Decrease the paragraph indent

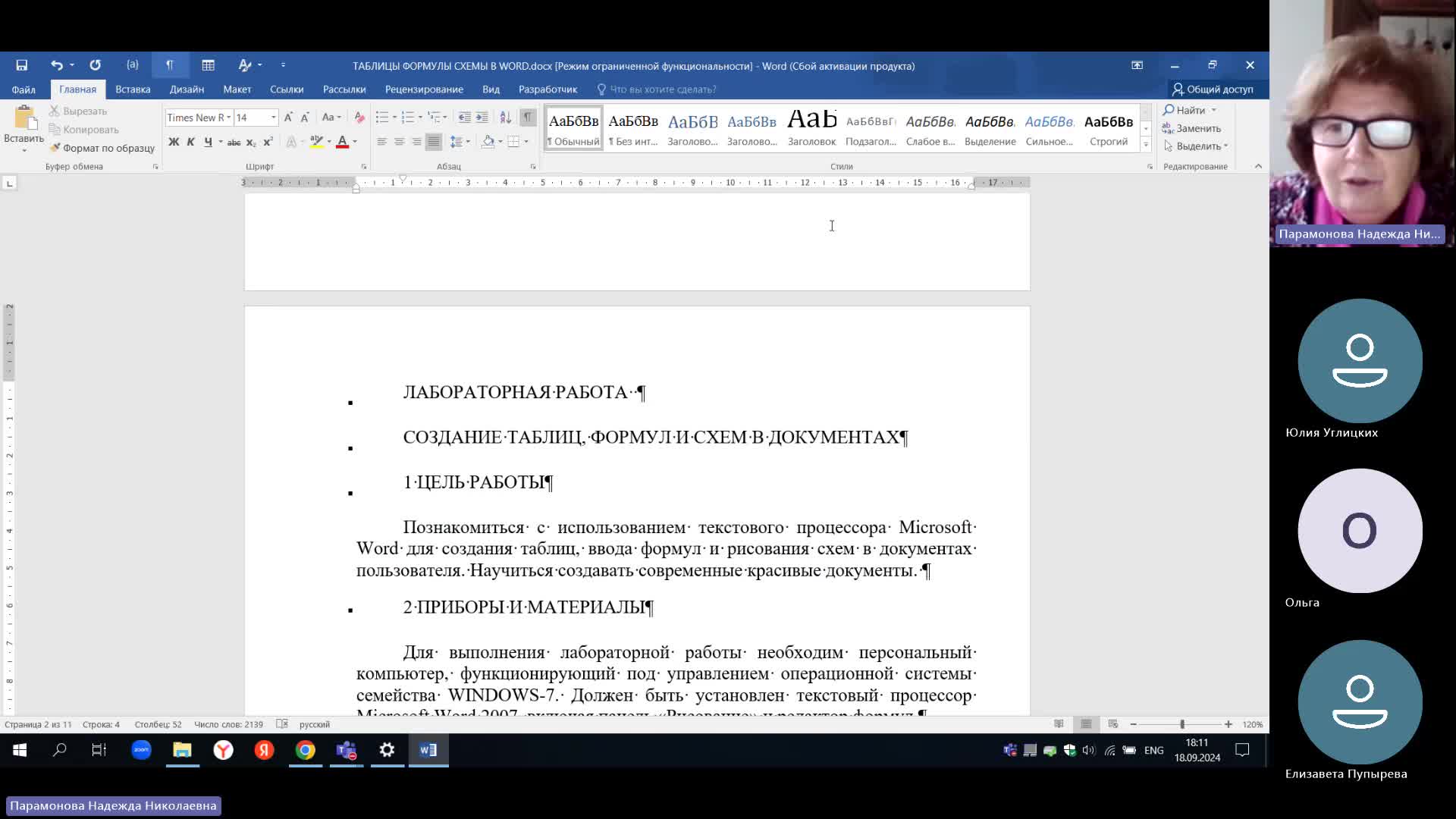pyautogui.click(x=464, y=118)
